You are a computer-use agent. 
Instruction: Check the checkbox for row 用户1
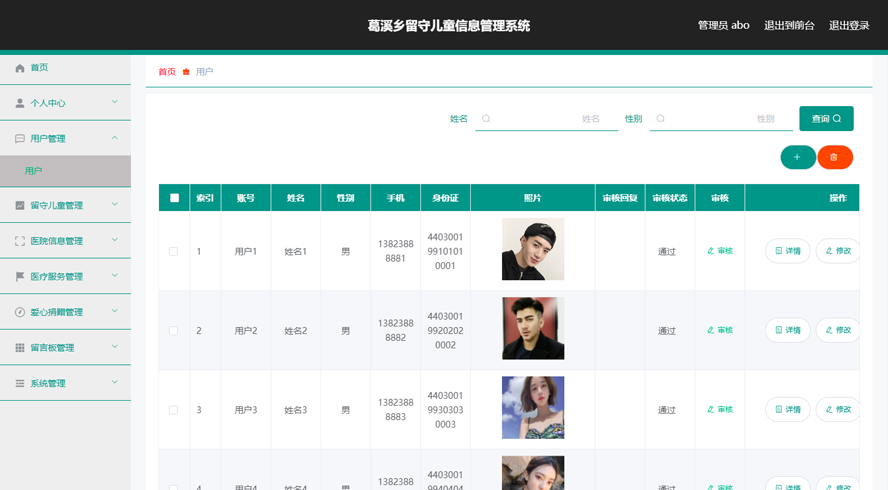[x=173, y=252]
